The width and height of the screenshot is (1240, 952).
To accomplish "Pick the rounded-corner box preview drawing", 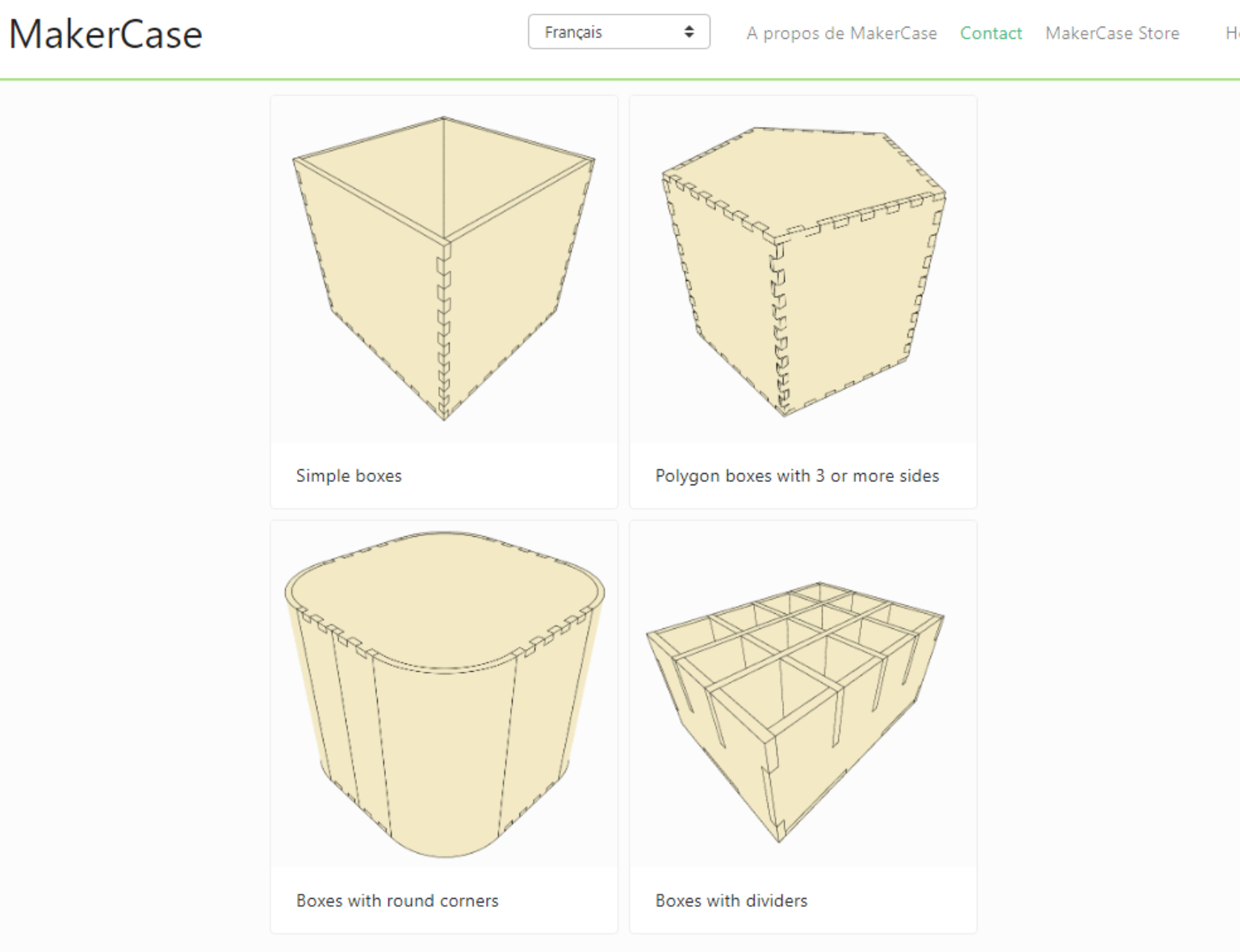I will [442, 694].
